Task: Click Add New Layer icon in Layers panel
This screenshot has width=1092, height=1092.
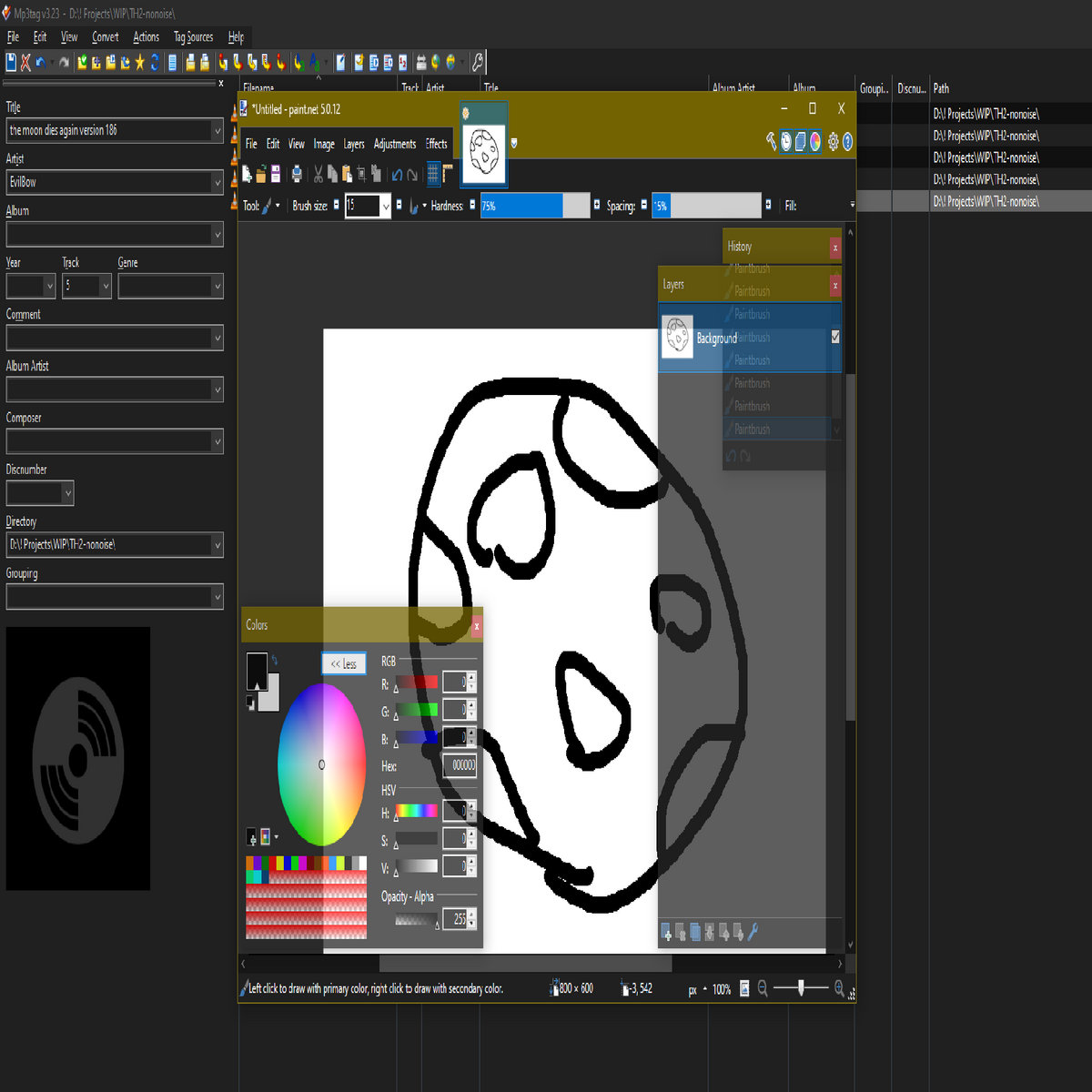Action: pos(666,931)
